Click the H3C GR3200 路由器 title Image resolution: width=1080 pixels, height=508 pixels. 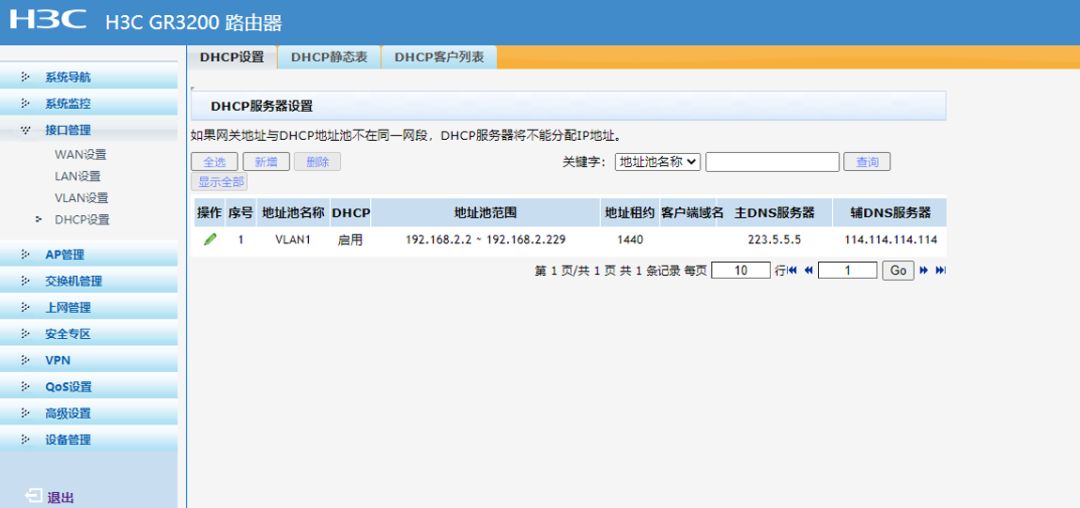[194, 23]
